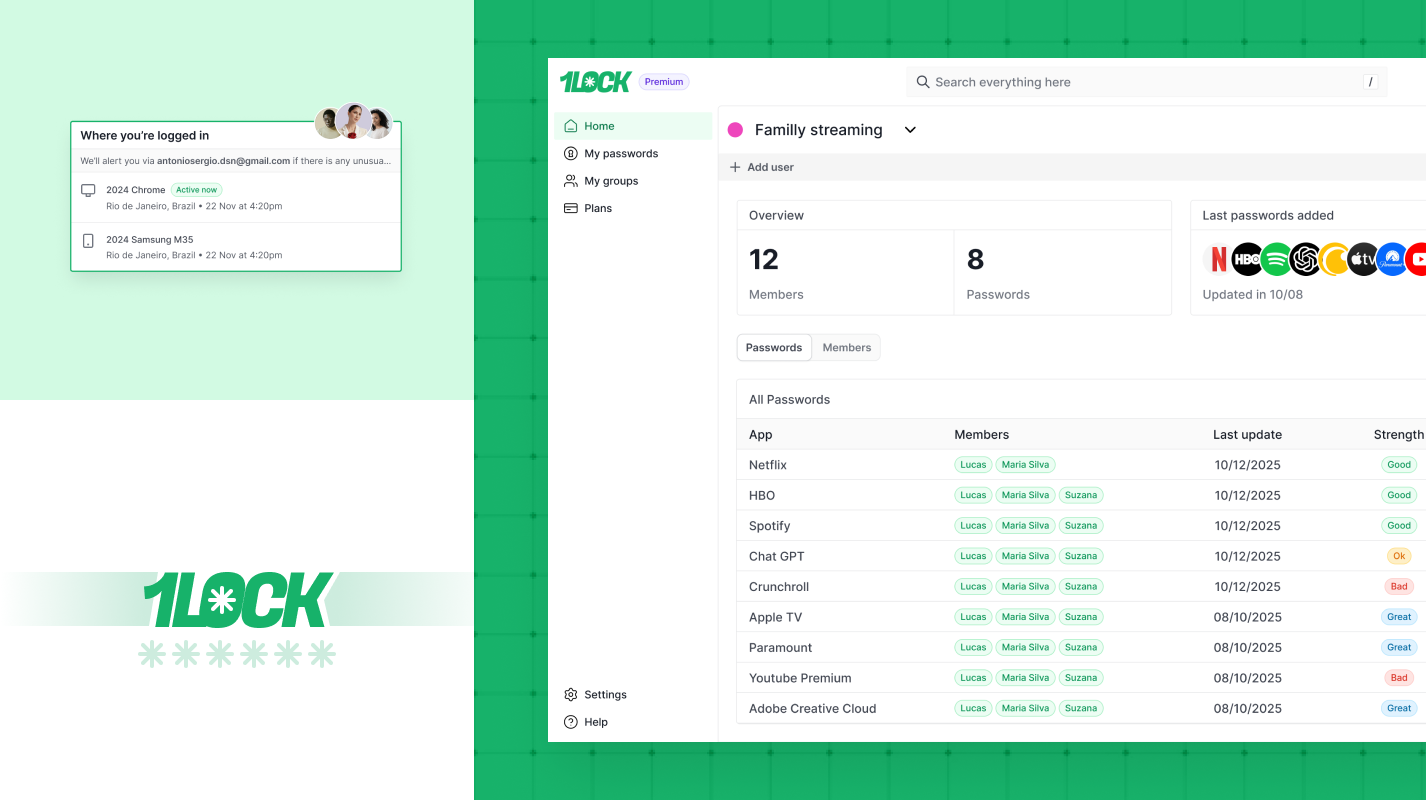Viewport: 1426px width, 800px height.
Task: Select the My groups people icon
Action: pyautogui.click(x=571, y=181)
